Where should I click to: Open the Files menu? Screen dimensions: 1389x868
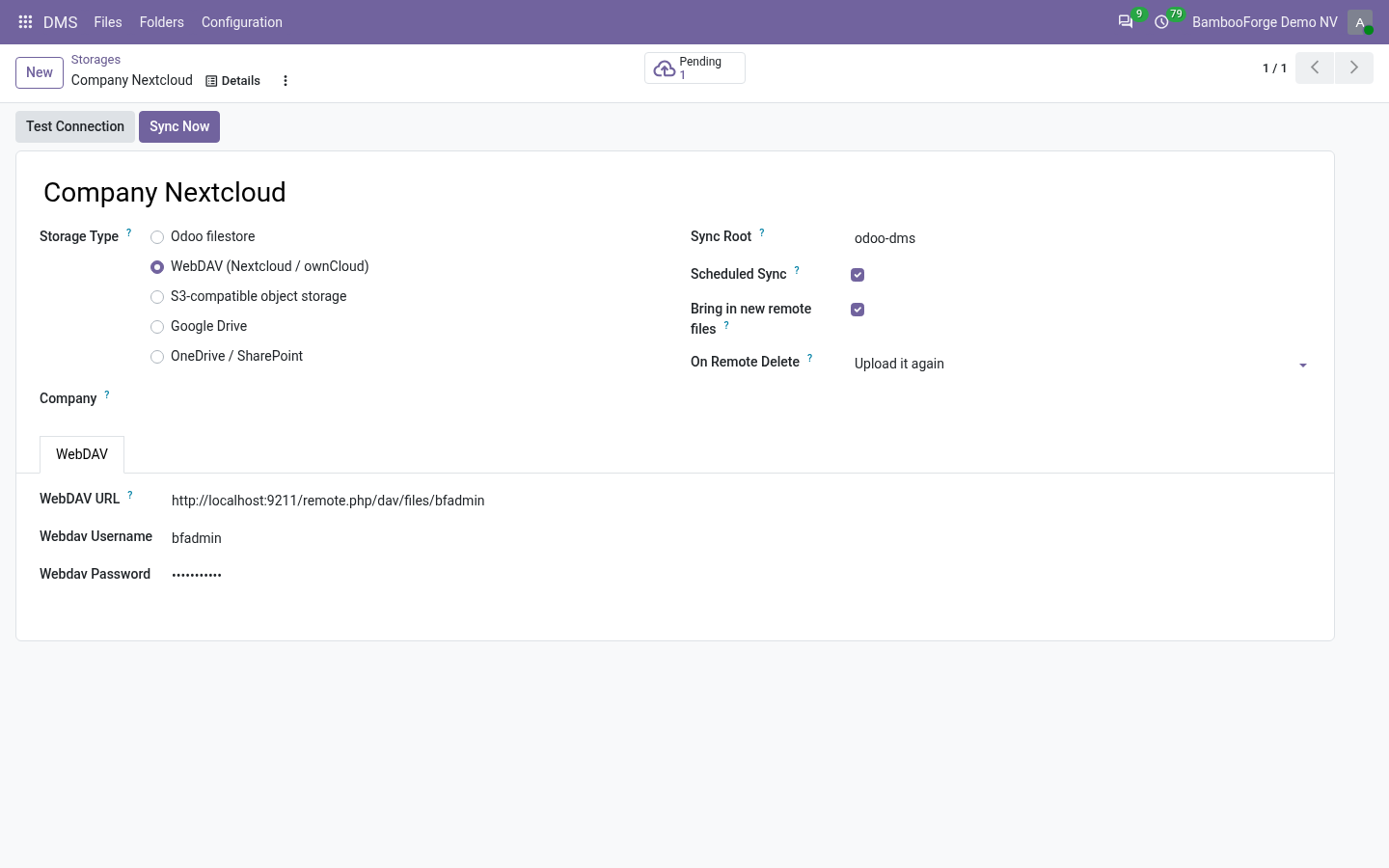[x=108, y=22]
